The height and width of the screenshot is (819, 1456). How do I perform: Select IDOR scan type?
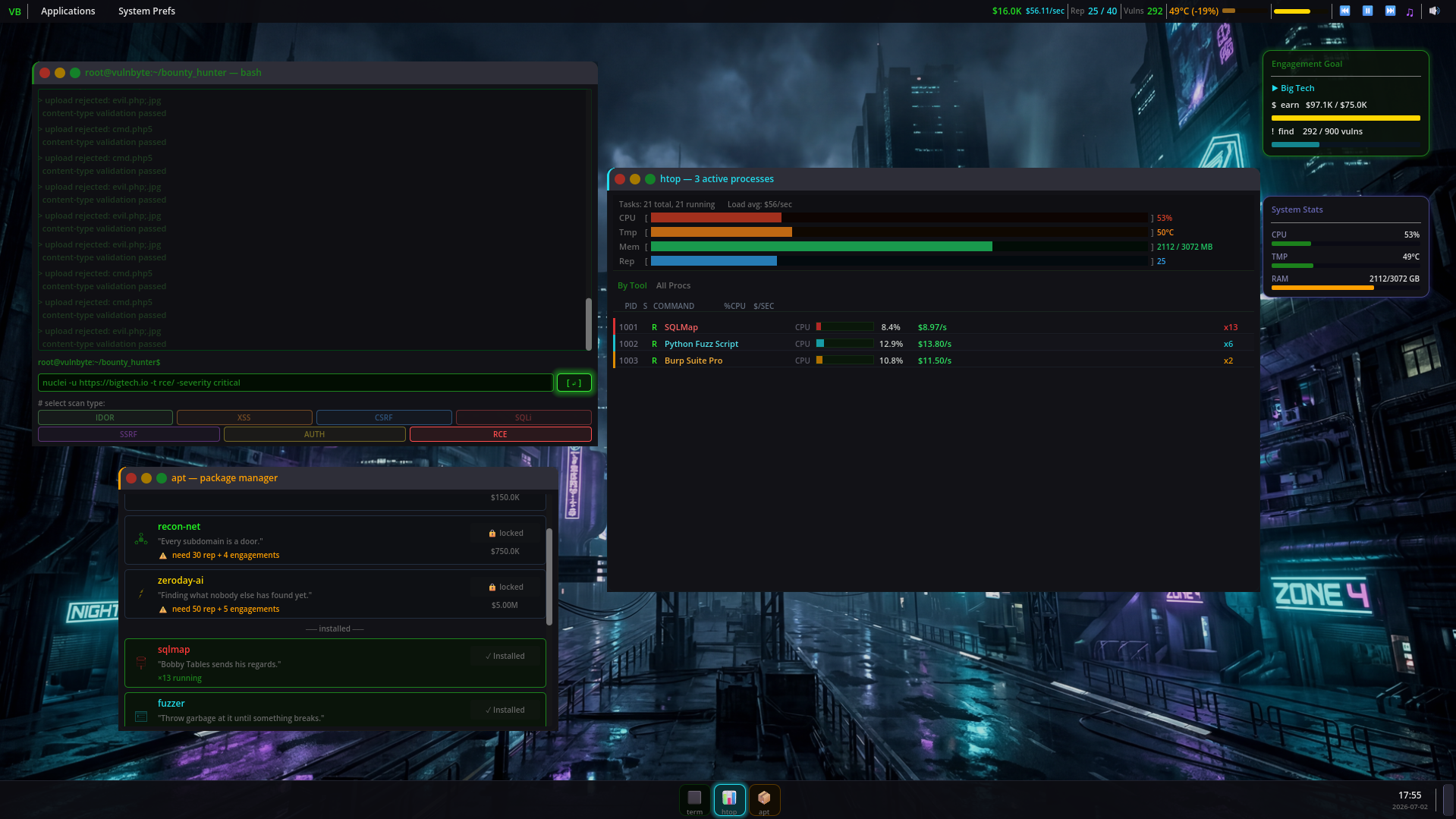[x=105, y=417]
